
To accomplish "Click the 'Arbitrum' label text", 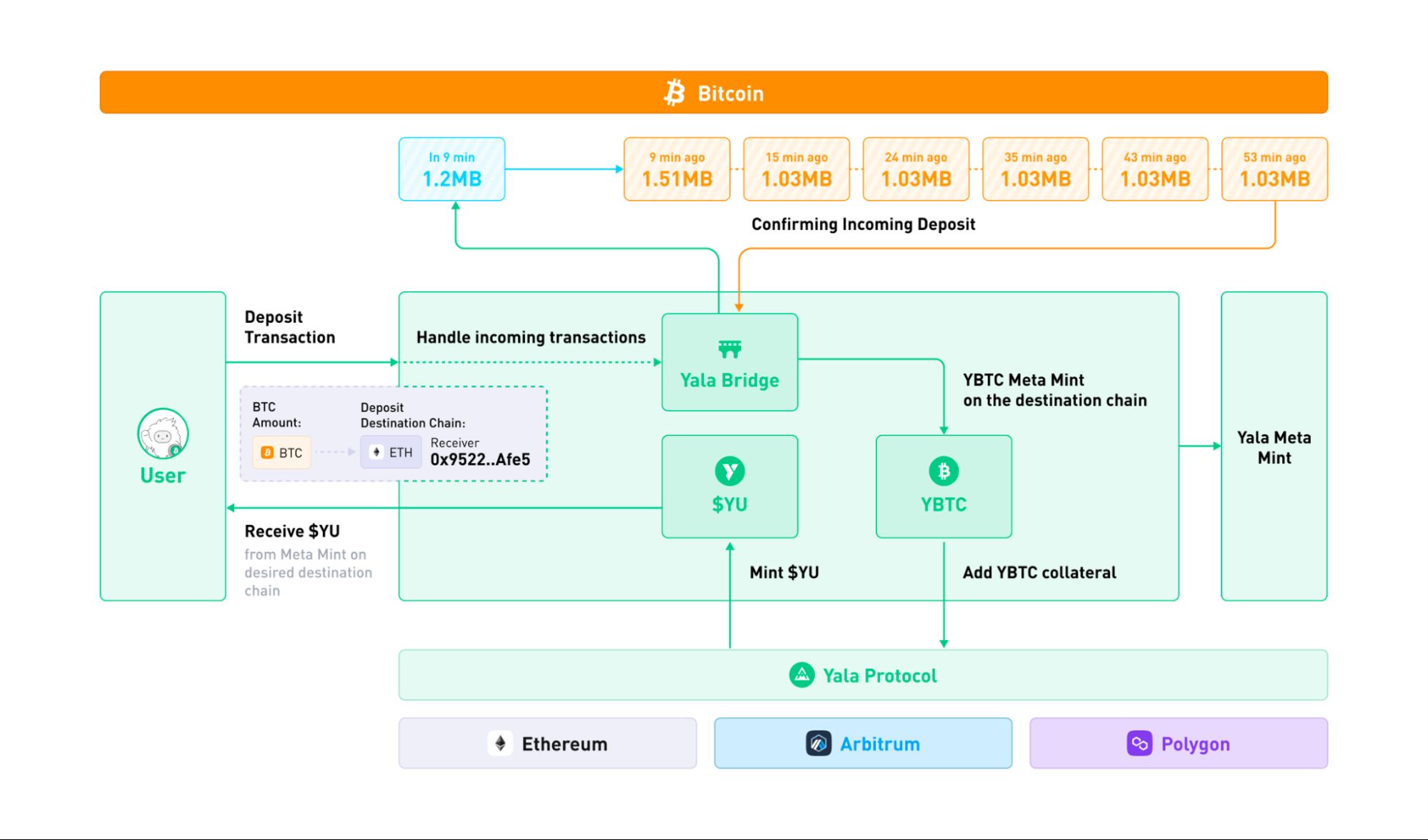I will click(x=880, y=744).
